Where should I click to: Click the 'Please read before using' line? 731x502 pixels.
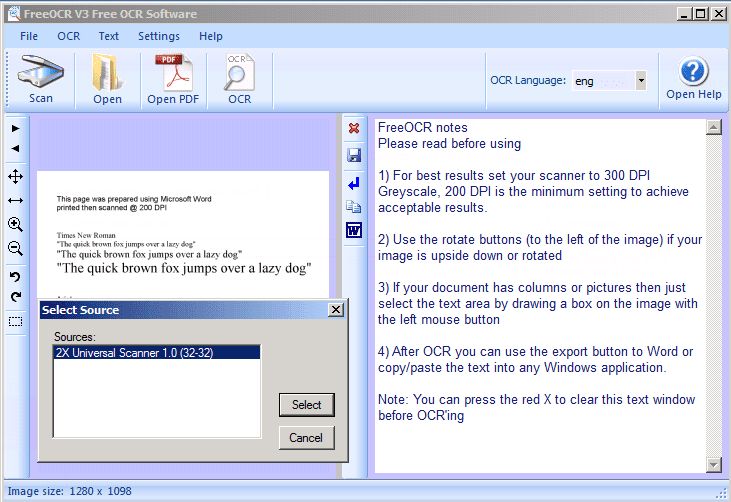[x=449, y=144]
